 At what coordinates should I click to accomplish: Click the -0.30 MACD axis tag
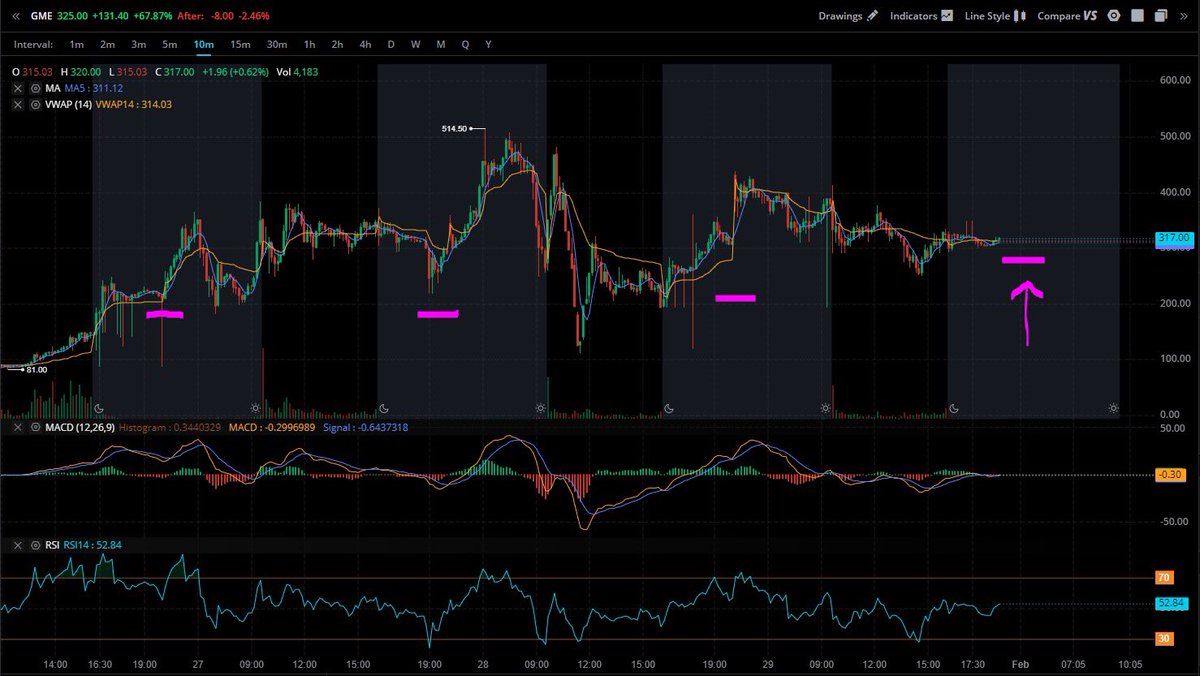coord(1170,475)
